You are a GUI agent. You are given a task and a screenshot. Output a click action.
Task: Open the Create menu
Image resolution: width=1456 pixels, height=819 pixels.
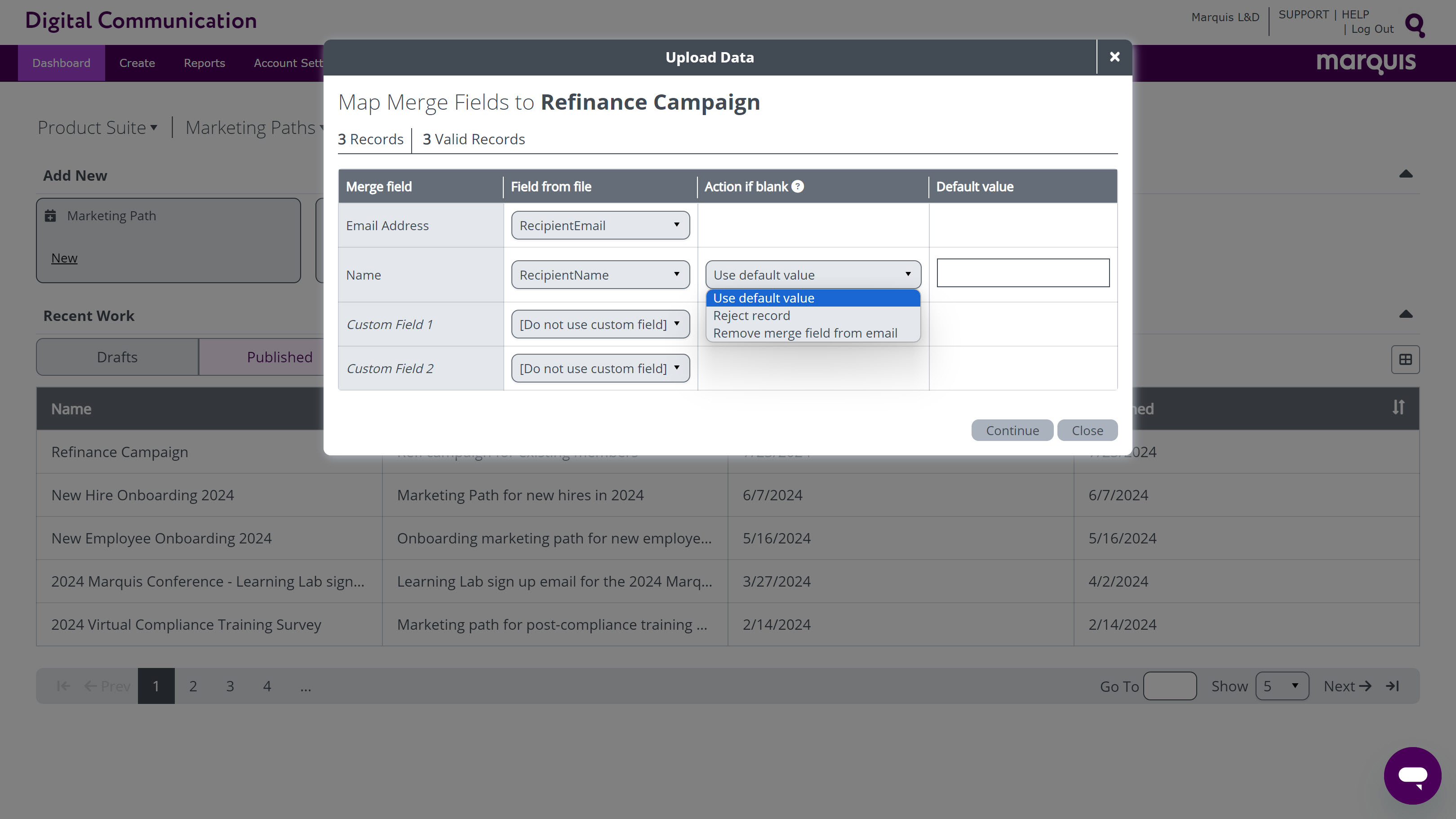[x=137, y=63]
